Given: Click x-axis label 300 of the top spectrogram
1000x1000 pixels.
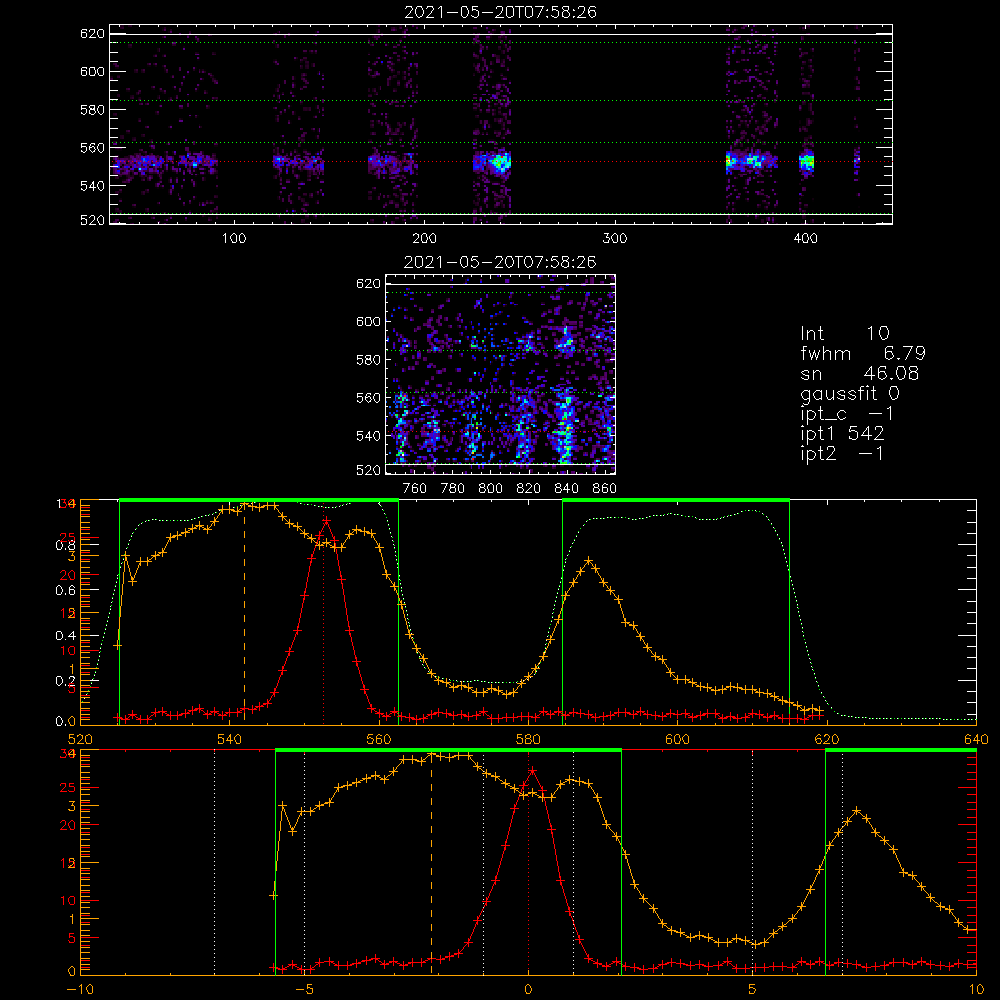Looking at the screenshot, I should (x=615, y=239).
